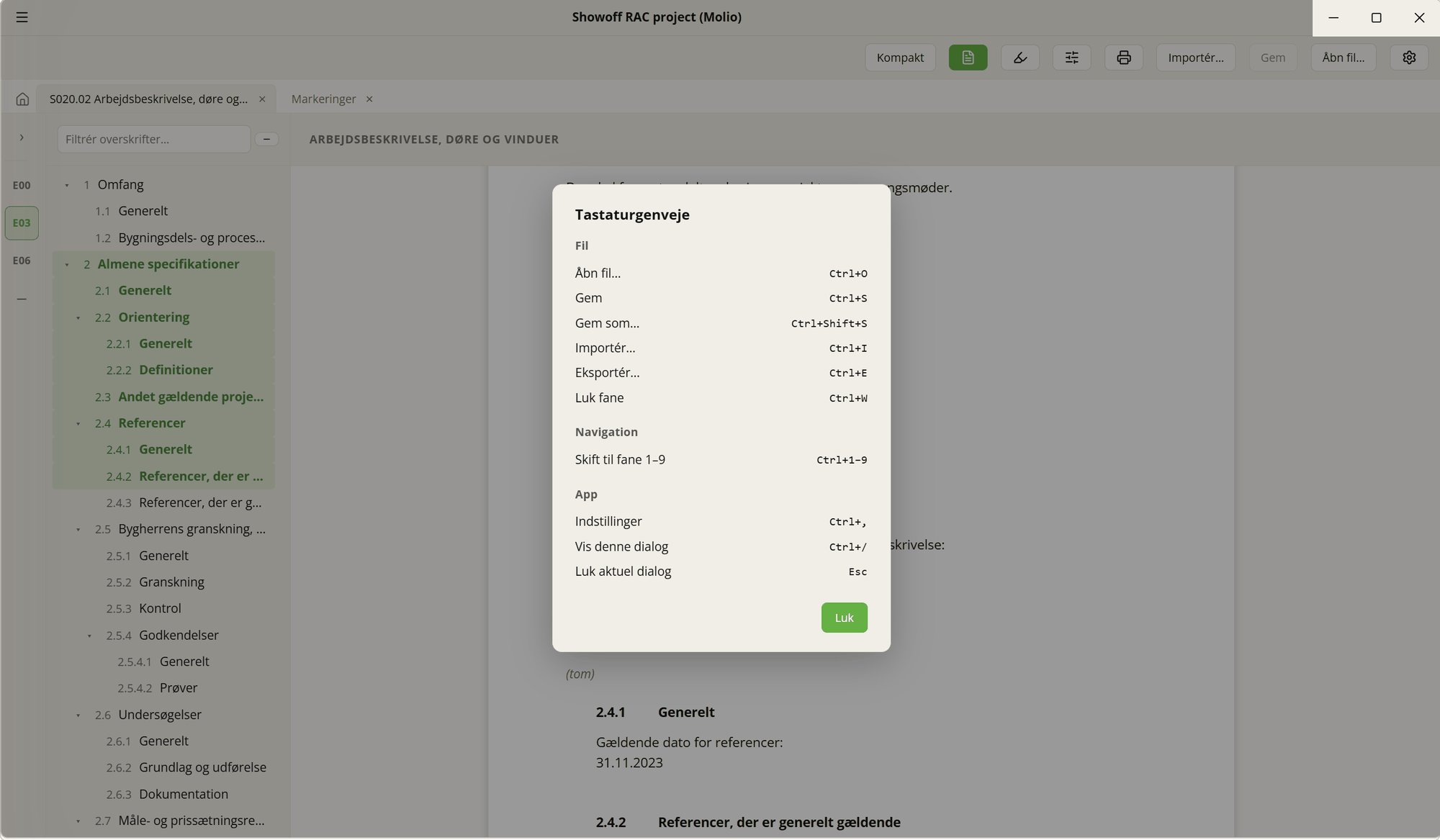Viewport: 1440px width, 840px height.
Task: Collapse the 2 Almene specifikationer node
Action: click(x=67, y=265)
